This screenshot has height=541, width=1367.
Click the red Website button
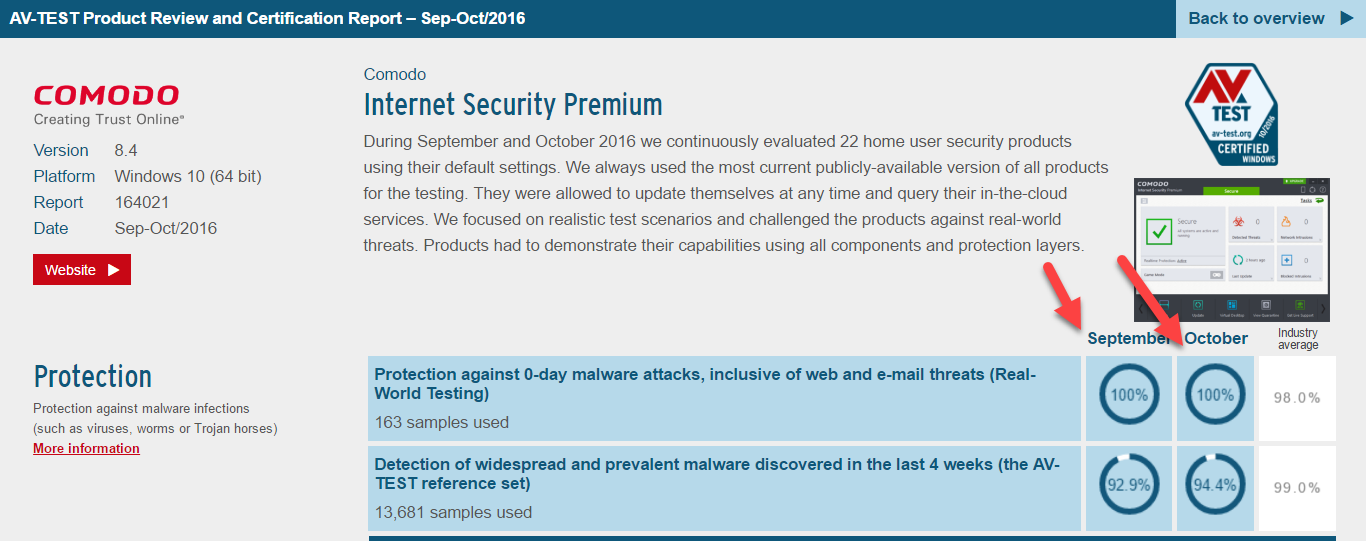82,270
